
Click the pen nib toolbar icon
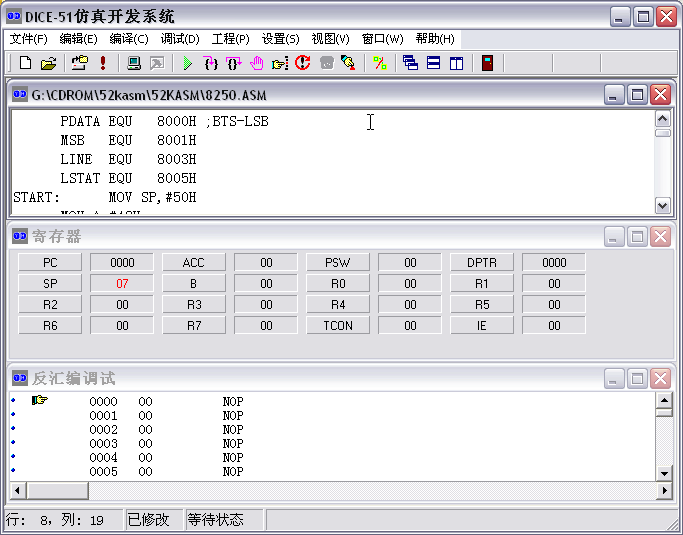pos(348,63)
